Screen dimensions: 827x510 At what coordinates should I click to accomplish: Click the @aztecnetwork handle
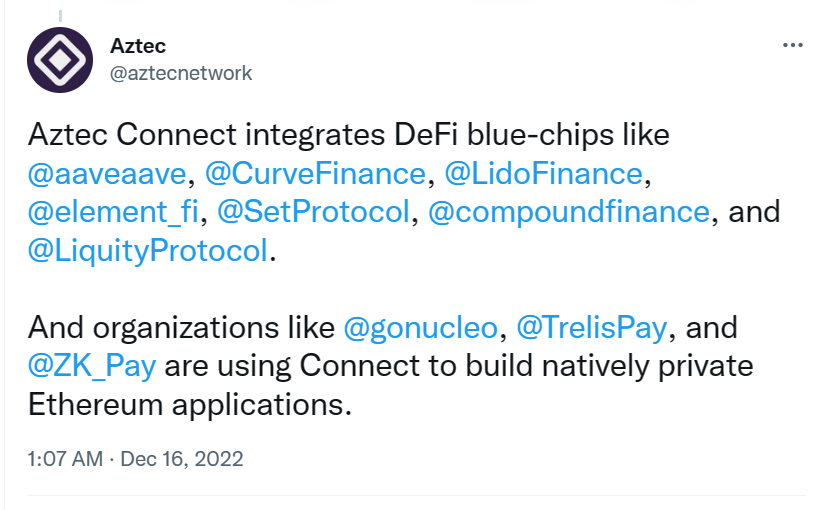(x=179, y=73)
